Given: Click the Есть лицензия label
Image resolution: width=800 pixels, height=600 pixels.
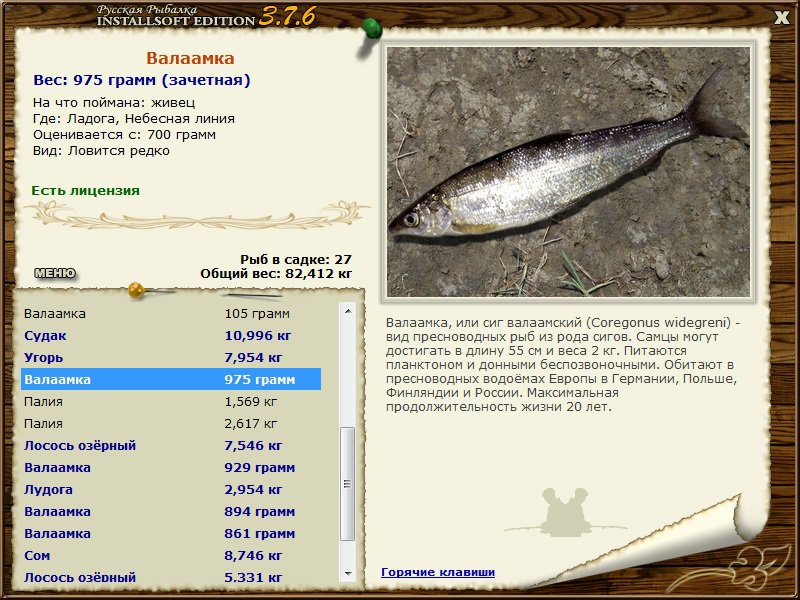Looking at the screenshot, I should [x=85, y=190].
